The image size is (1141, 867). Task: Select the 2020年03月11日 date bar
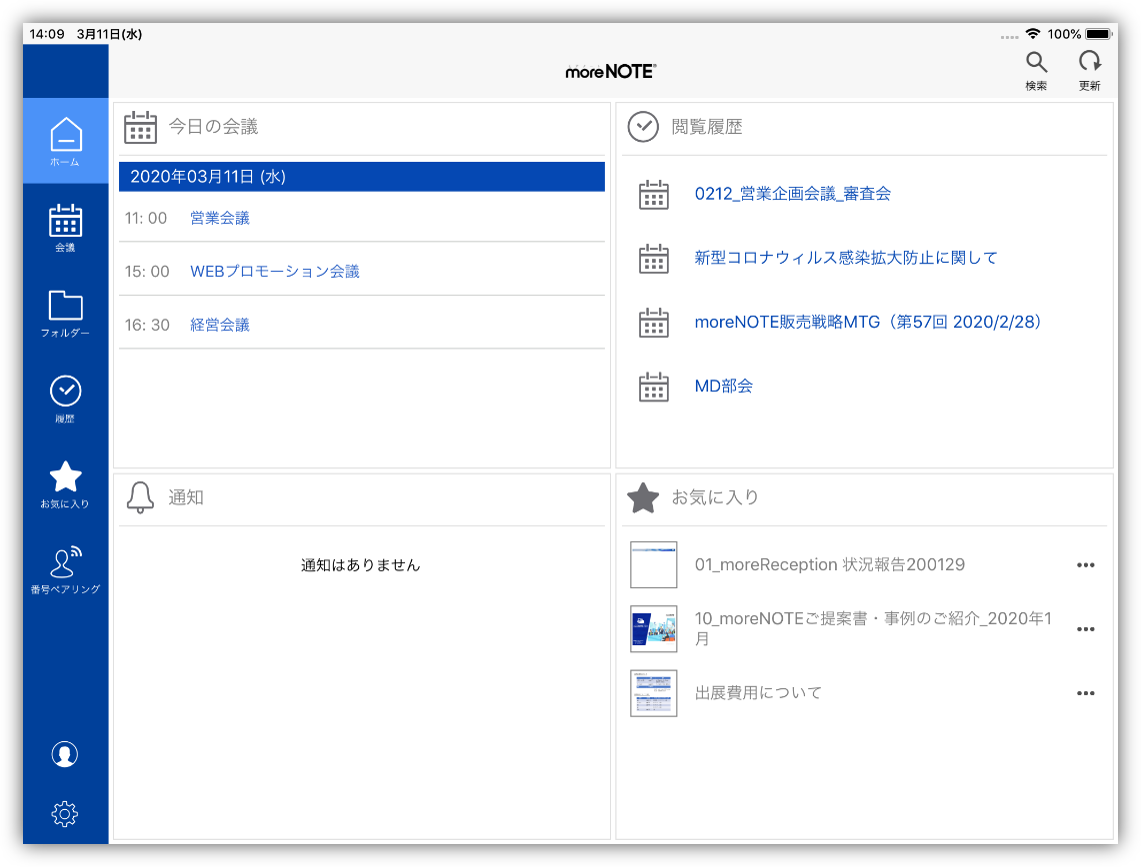[362, 176]
